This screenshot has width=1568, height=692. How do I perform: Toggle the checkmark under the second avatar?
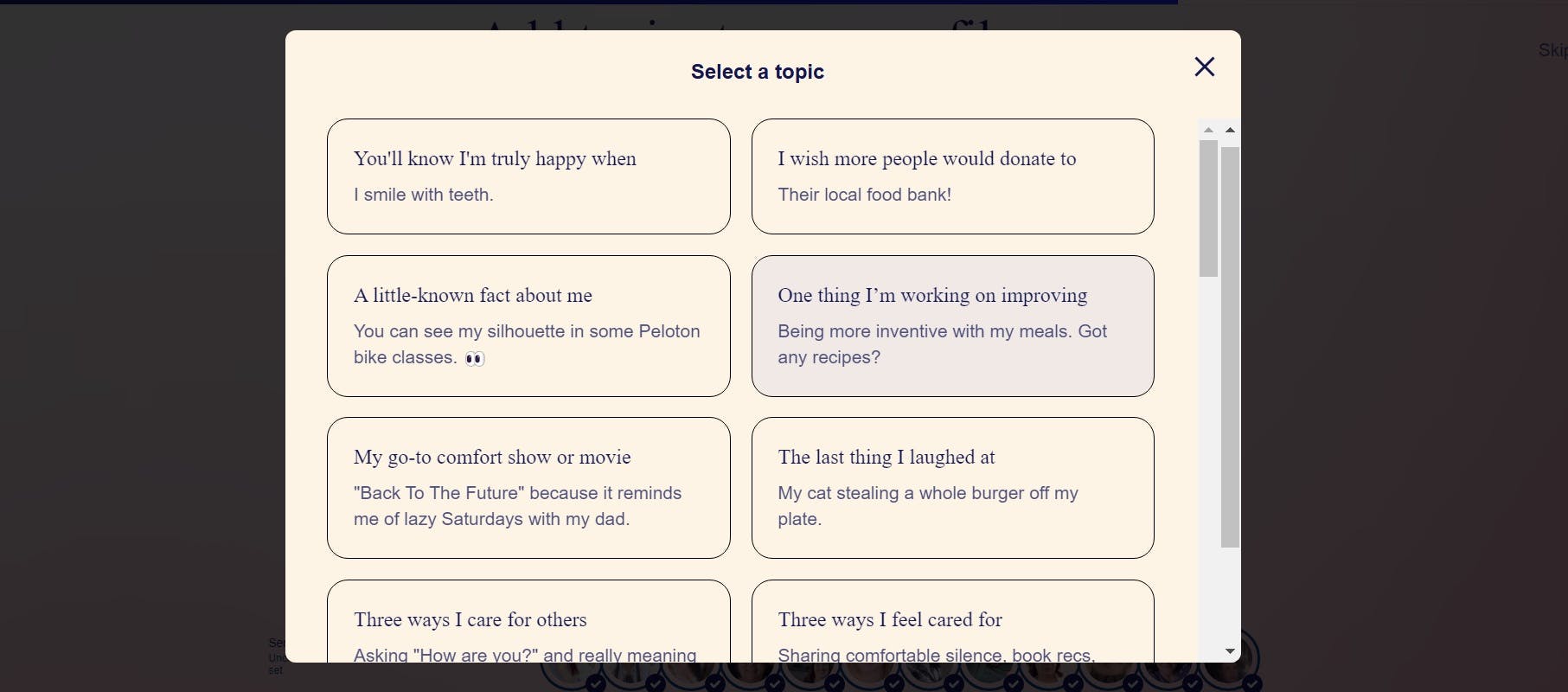[x=656, y=683]
